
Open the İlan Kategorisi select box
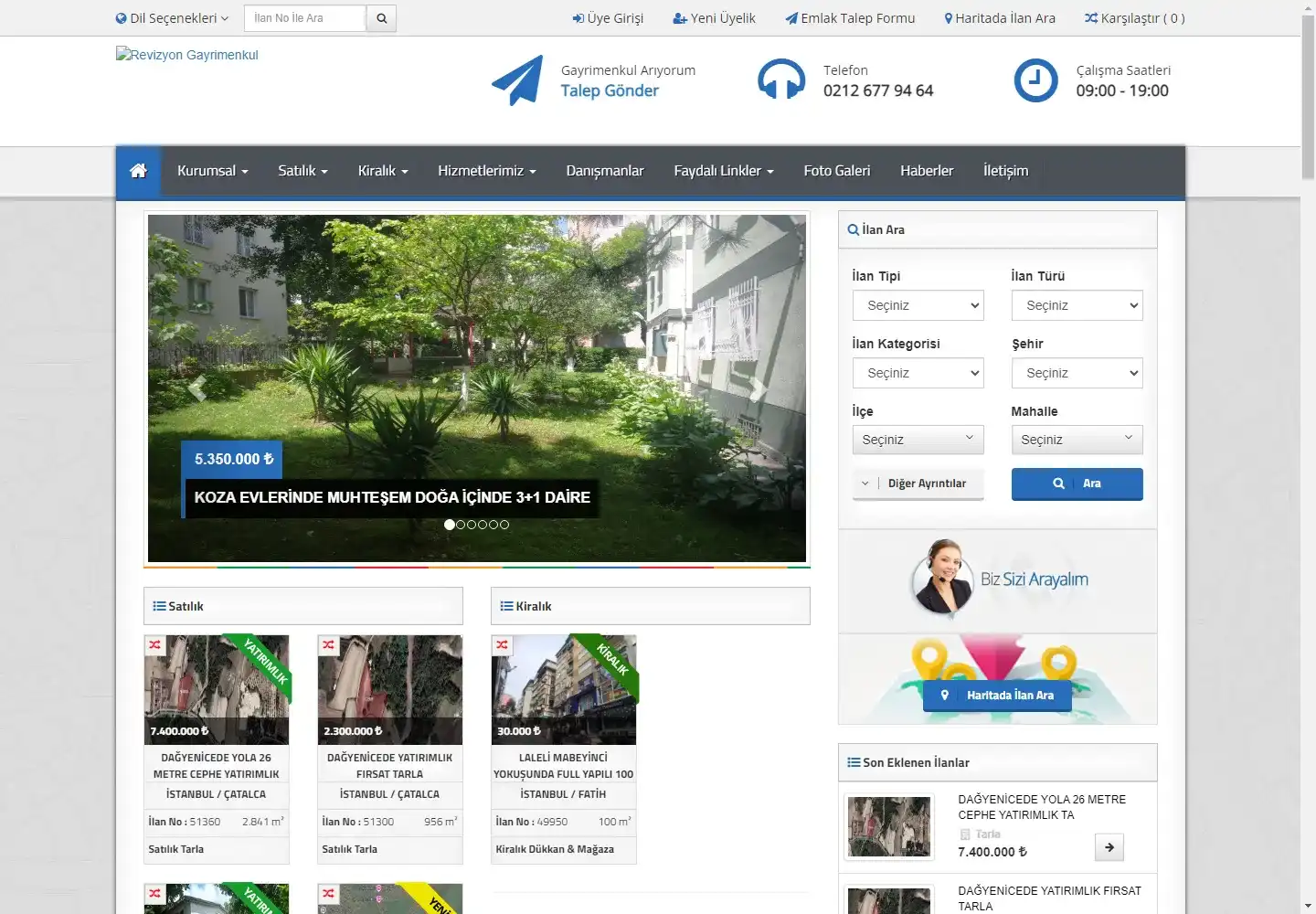(x=918, y=373)
